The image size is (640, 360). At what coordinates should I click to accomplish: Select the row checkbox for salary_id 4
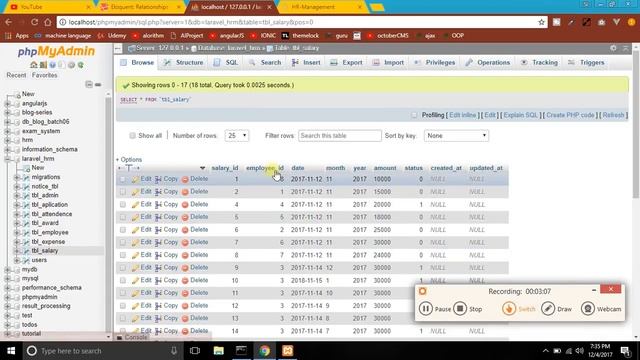(123, 204)
